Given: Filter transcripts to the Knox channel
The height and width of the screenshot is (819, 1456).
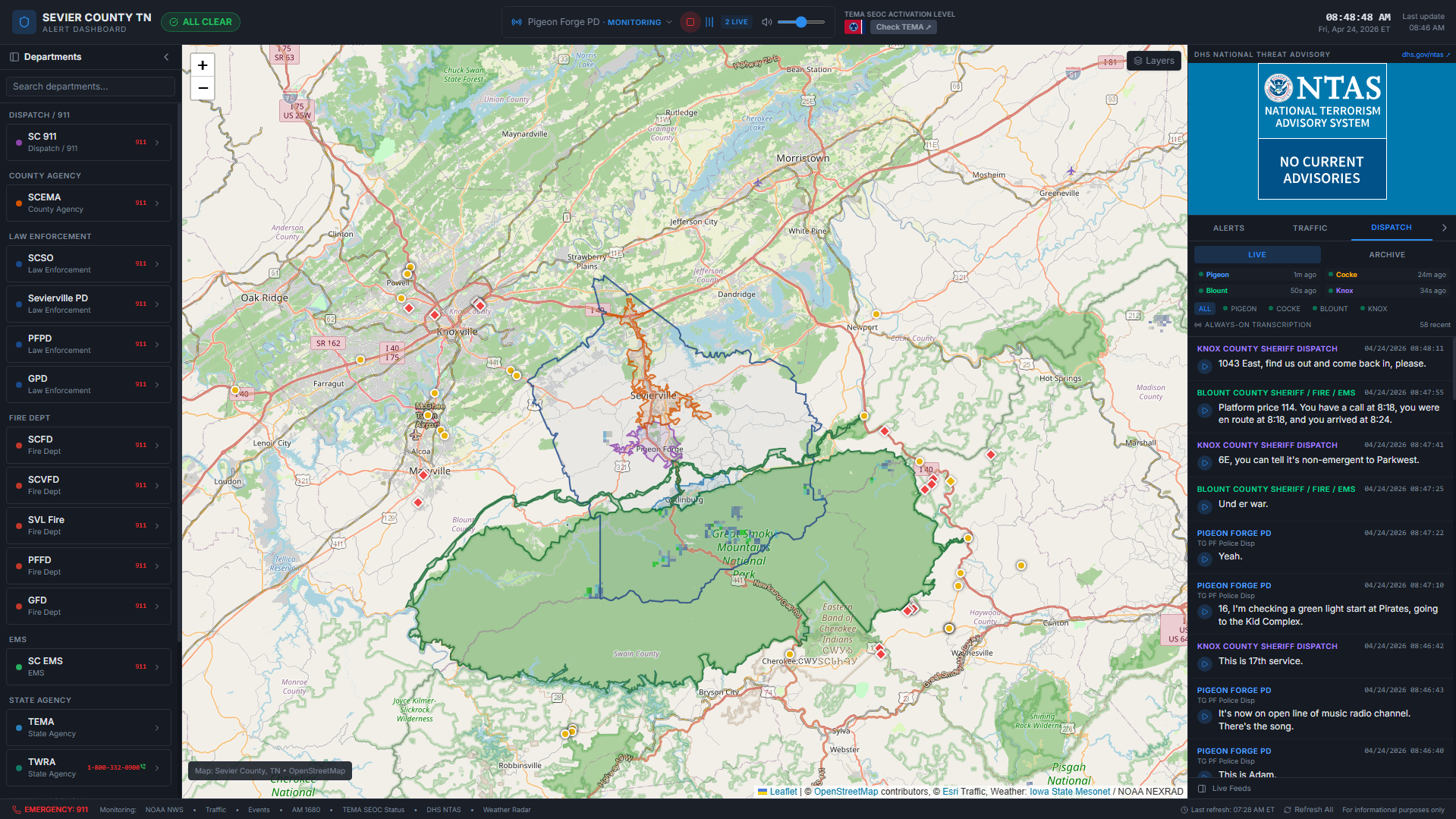Looking at the screenshot, I should coord(1376,309).
